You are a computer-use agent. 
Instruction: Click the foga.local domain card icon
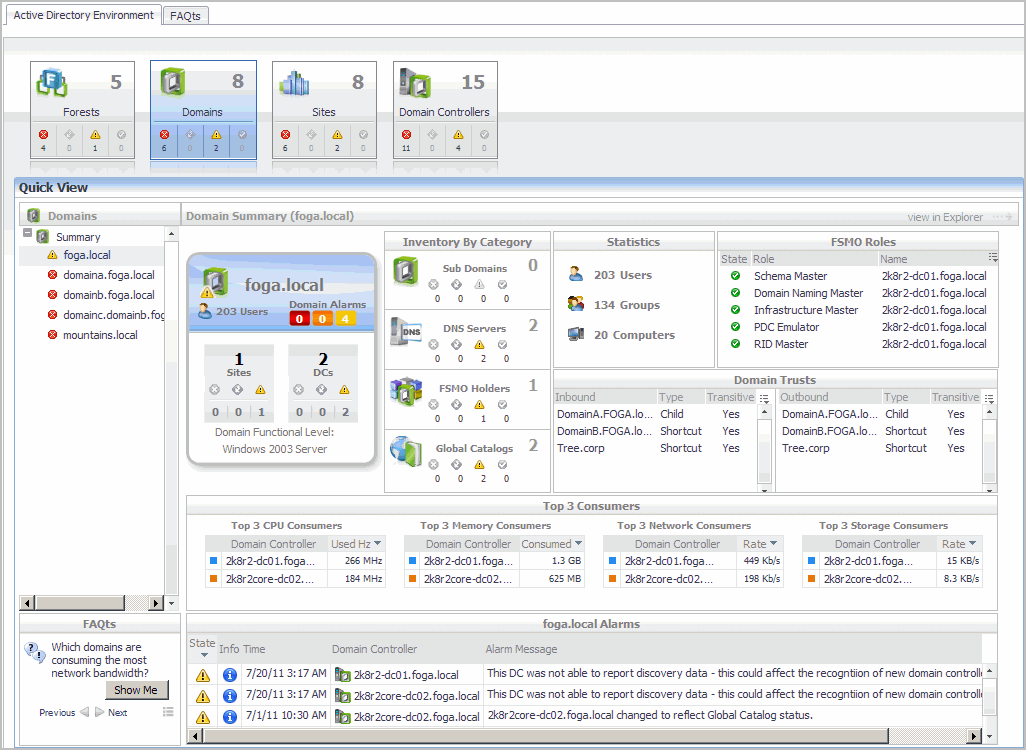215,283
